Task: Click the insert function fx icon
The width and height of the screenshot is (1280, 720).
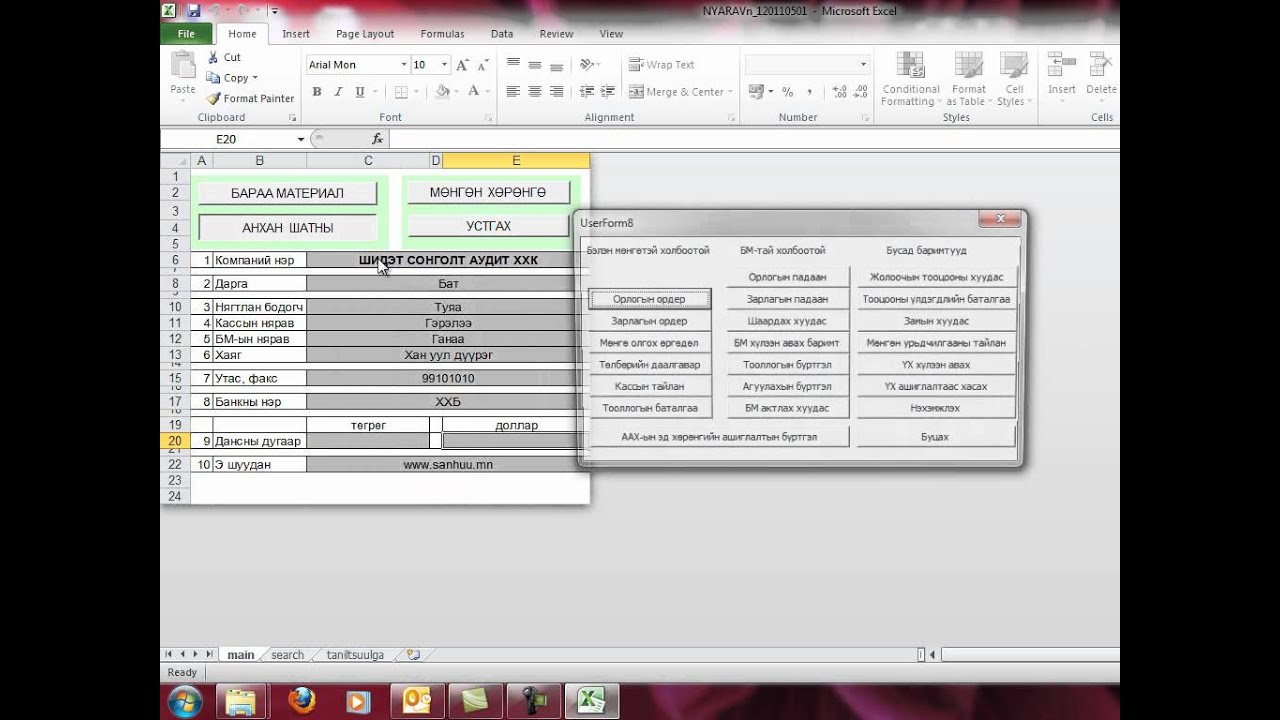Action: pos(377,139)
